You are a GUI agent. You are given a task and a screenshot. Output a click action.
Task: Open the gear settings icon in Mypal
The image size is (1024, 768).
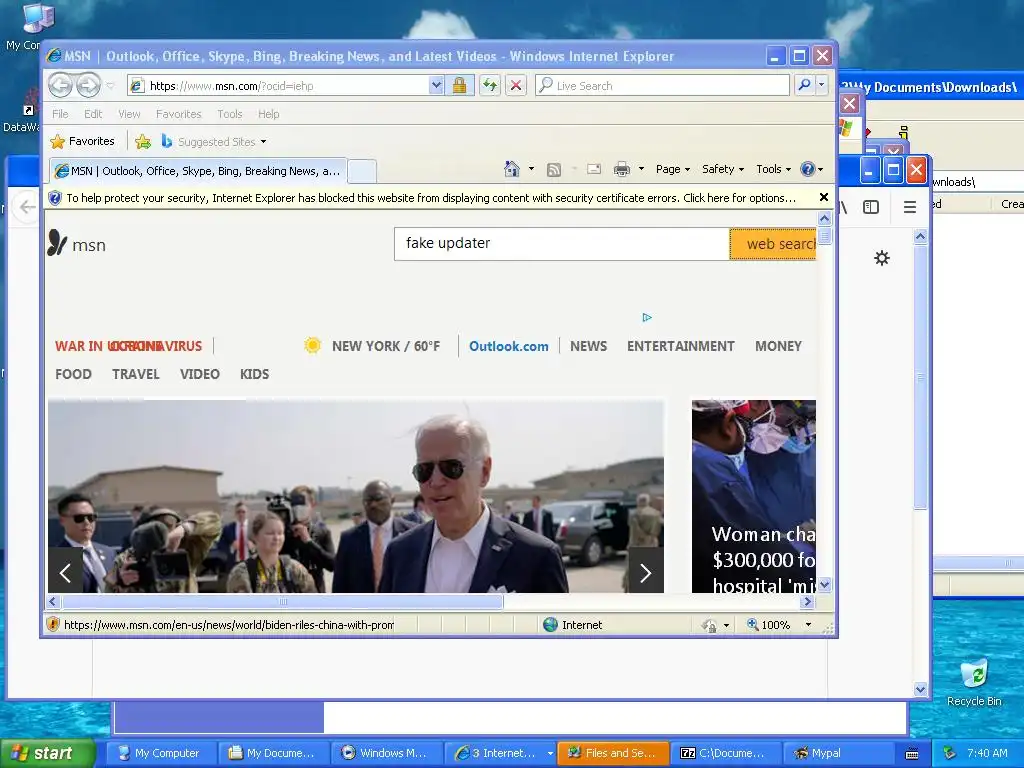tap(882, 258)
